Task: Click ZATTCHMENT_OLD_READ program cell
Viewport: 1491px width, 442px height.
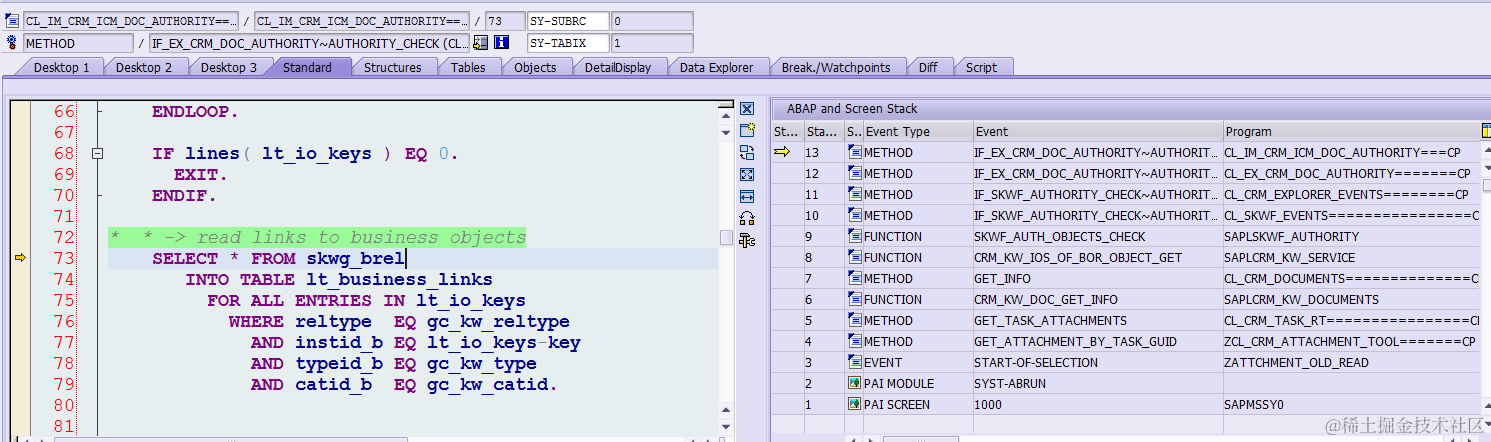Action: click(1350, 363)
